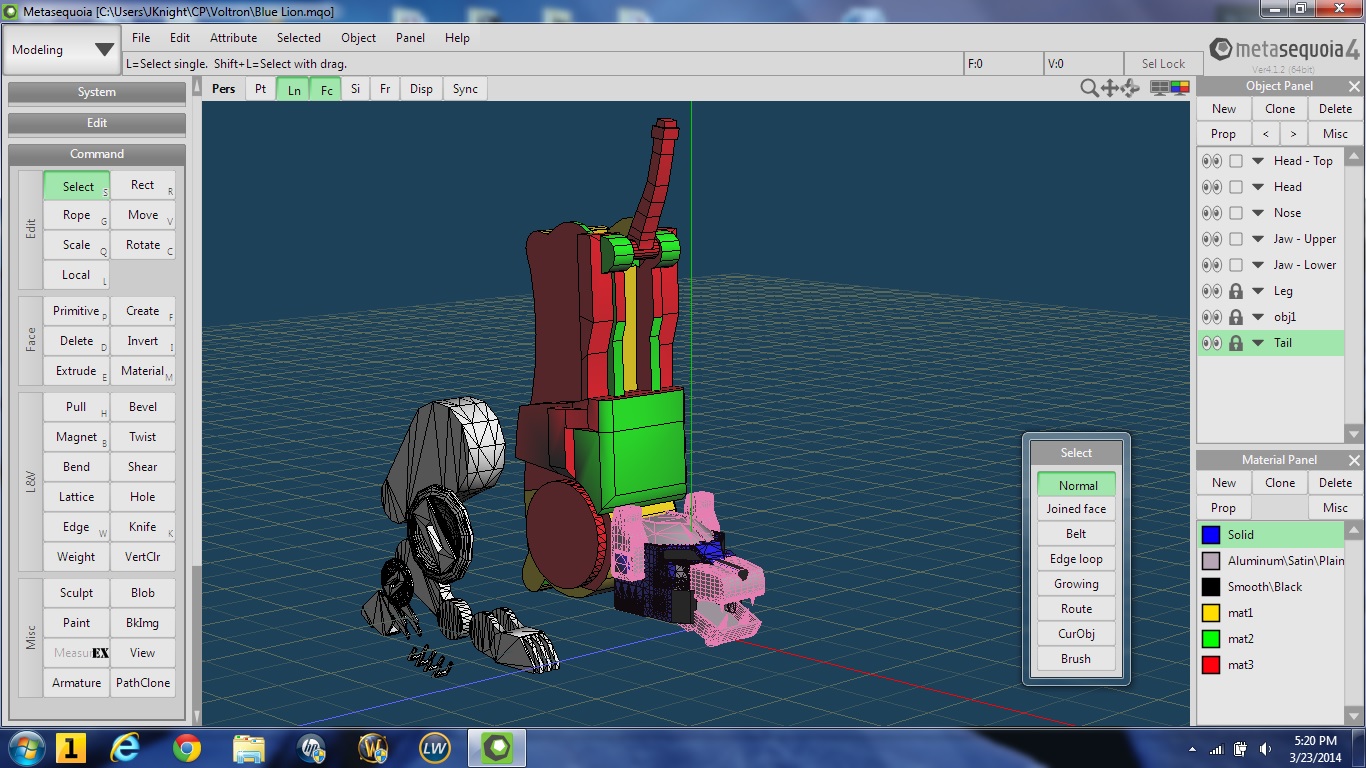Click Clone in the Object Panel
The height and width of the screenshot is (768, 1366).
pos(1280,109)
